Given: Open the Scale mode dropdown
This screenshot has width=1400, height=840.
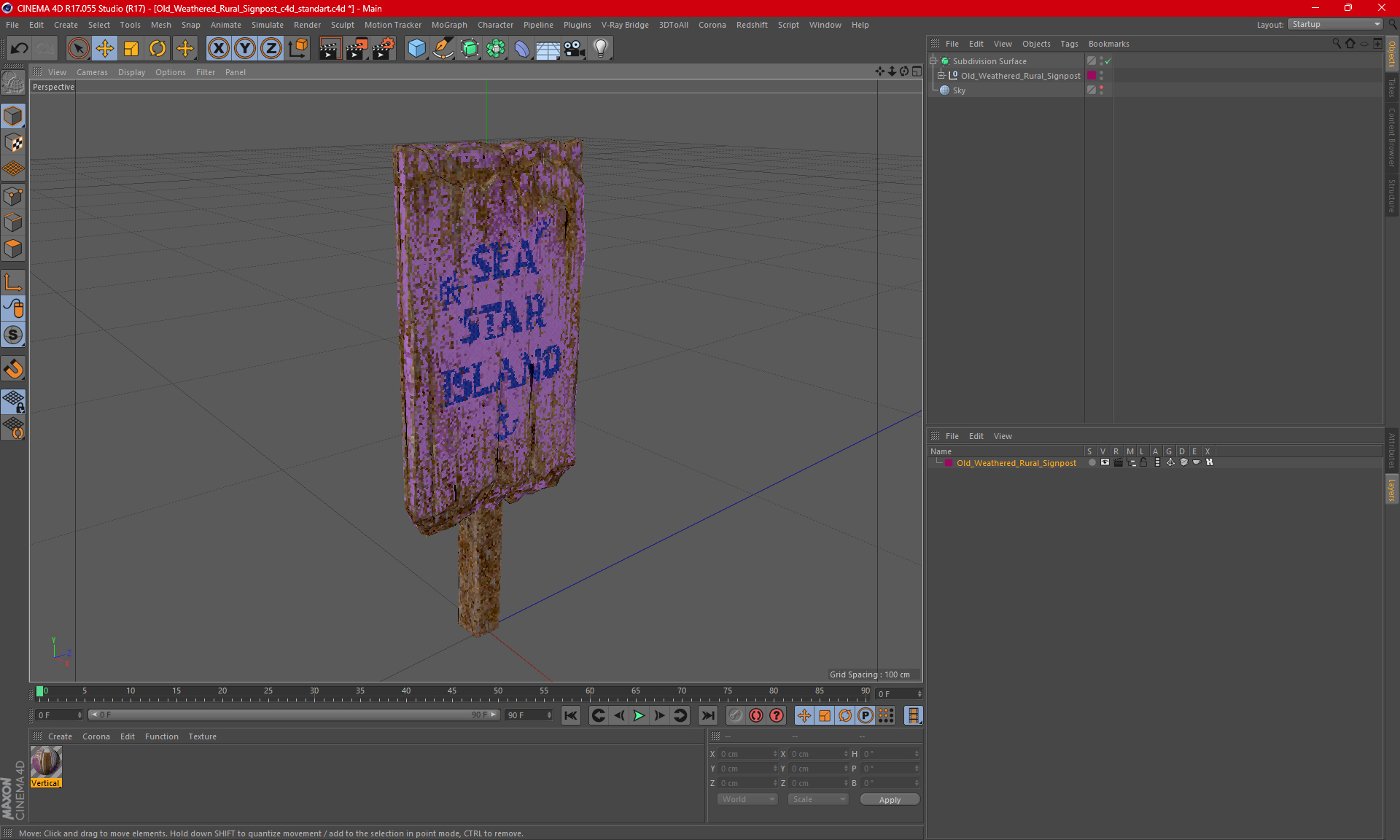Looking at the screenshot, I should pyautogui.click(x=818, y=799).
